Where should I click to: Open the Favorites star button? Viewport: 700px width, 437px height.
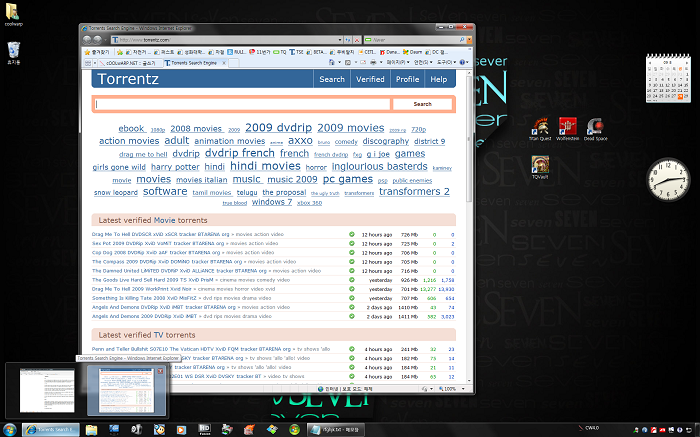point(96,52)
